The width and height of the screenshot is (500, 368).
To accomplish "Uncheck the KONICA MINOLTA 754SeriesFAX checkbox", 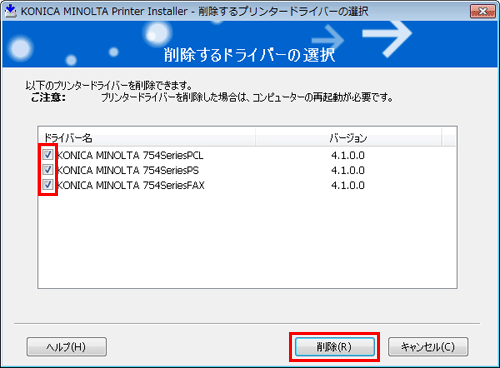I will coord(48,185).
